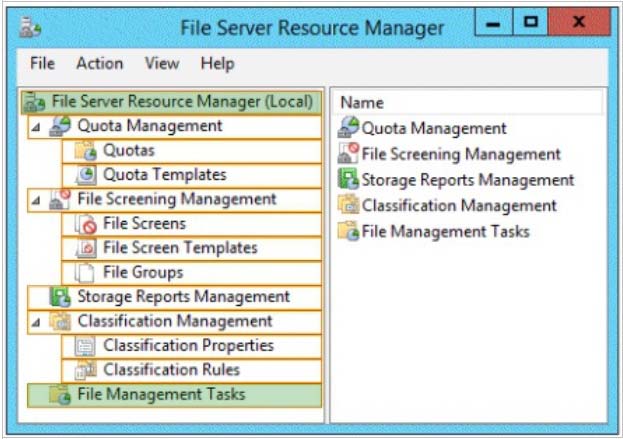Click the File Groups node icon
The width and height of the screenshot is (623, 439).
pyautogui.click(x=85, y=273)
